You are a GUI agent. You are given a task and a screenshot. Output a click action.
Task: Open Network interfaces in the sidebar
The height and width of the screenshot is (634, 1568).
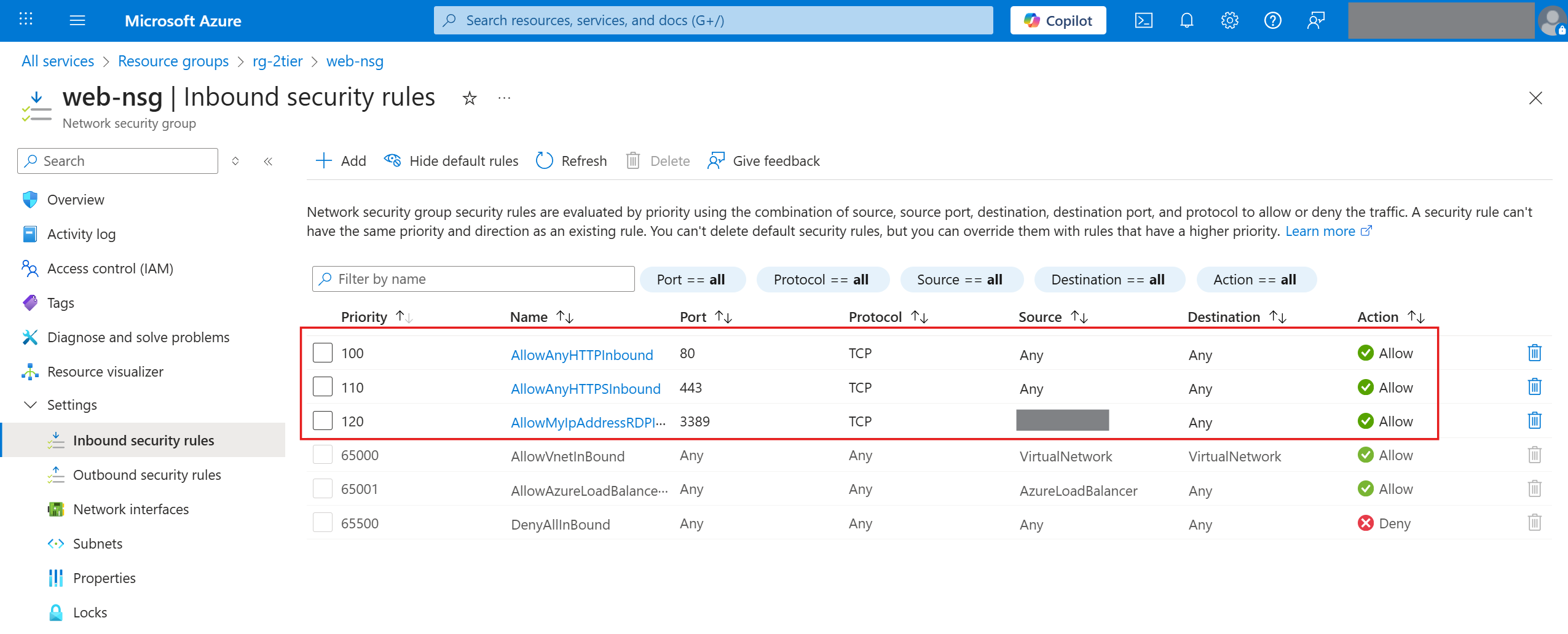point(130,509)
